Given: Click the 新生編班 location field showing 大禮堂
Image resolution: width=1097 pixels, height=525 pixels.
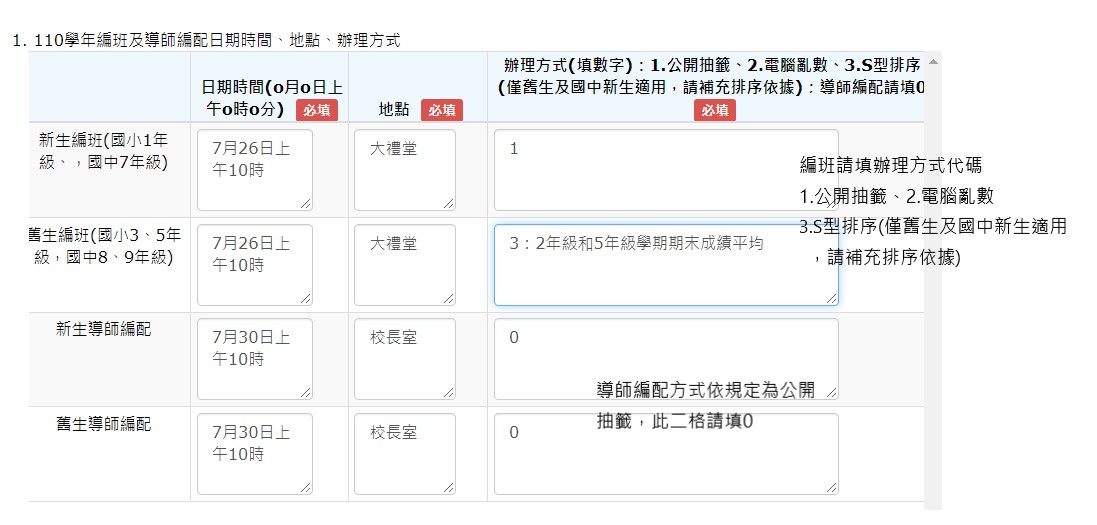Looking at the screenshot, I should pyautogui.click(x=404, y=169).
